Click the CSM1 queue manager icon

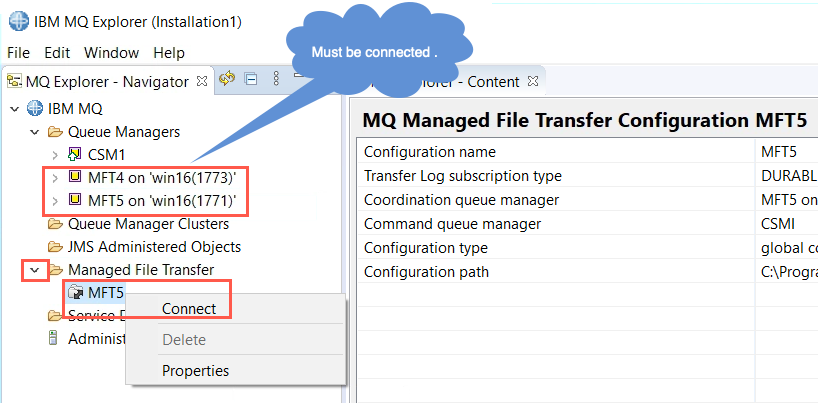coord(75,155)
